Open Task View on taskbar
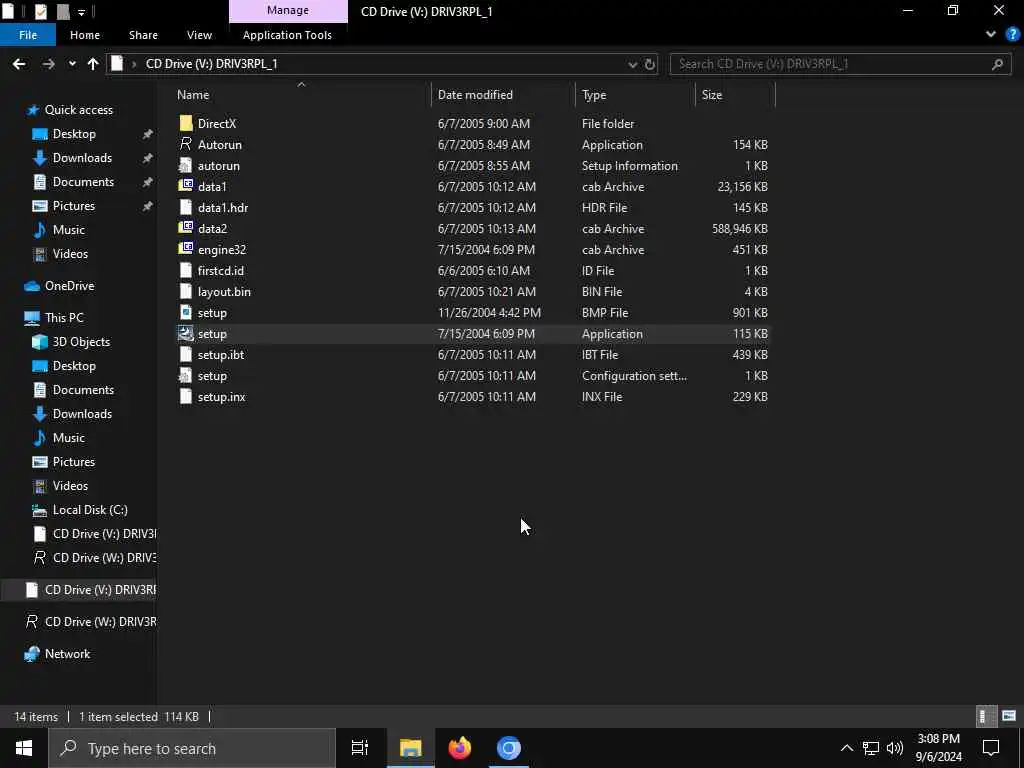The width and height of the screenshot is (1024, 768). (360, 748)
